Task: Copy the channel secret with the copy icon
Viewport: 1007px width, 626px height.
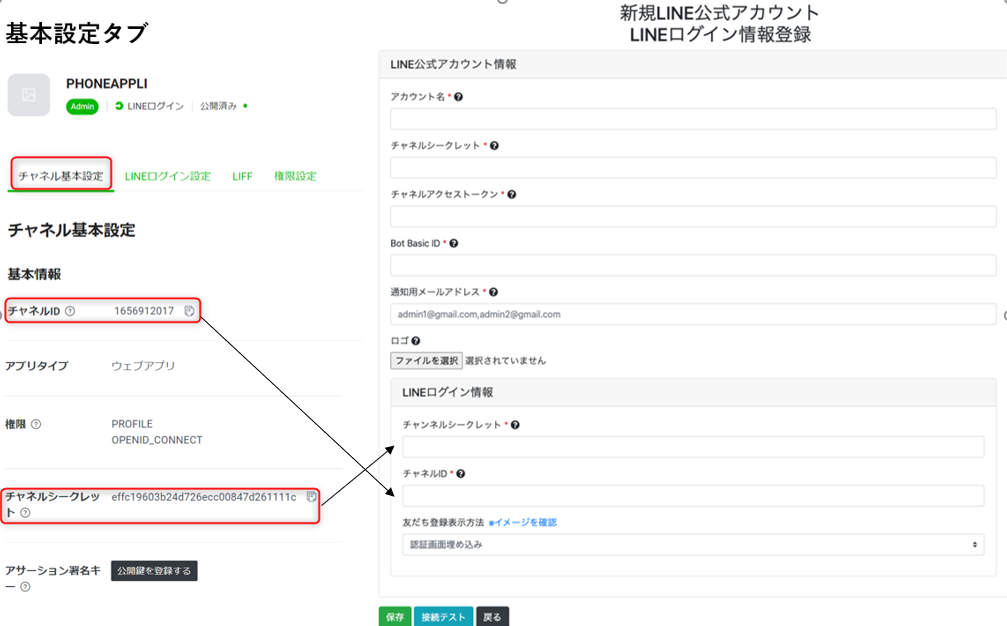Action: (x=311, y=496)
